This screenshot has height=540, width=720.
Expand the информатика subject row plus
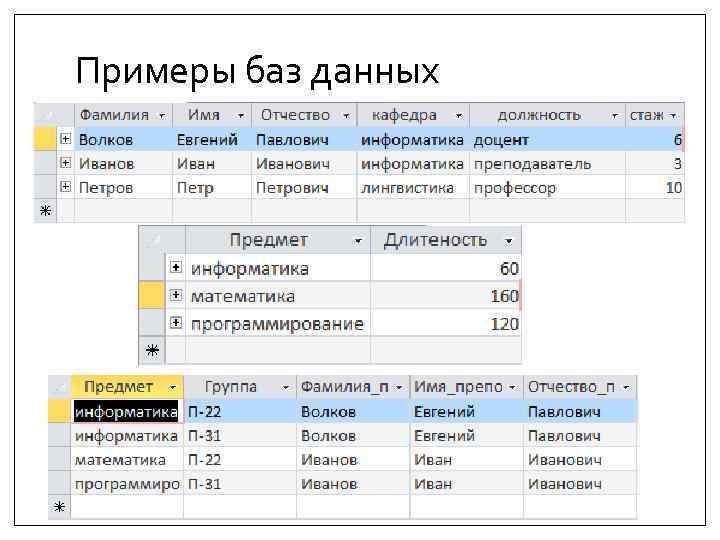point(176,267)
